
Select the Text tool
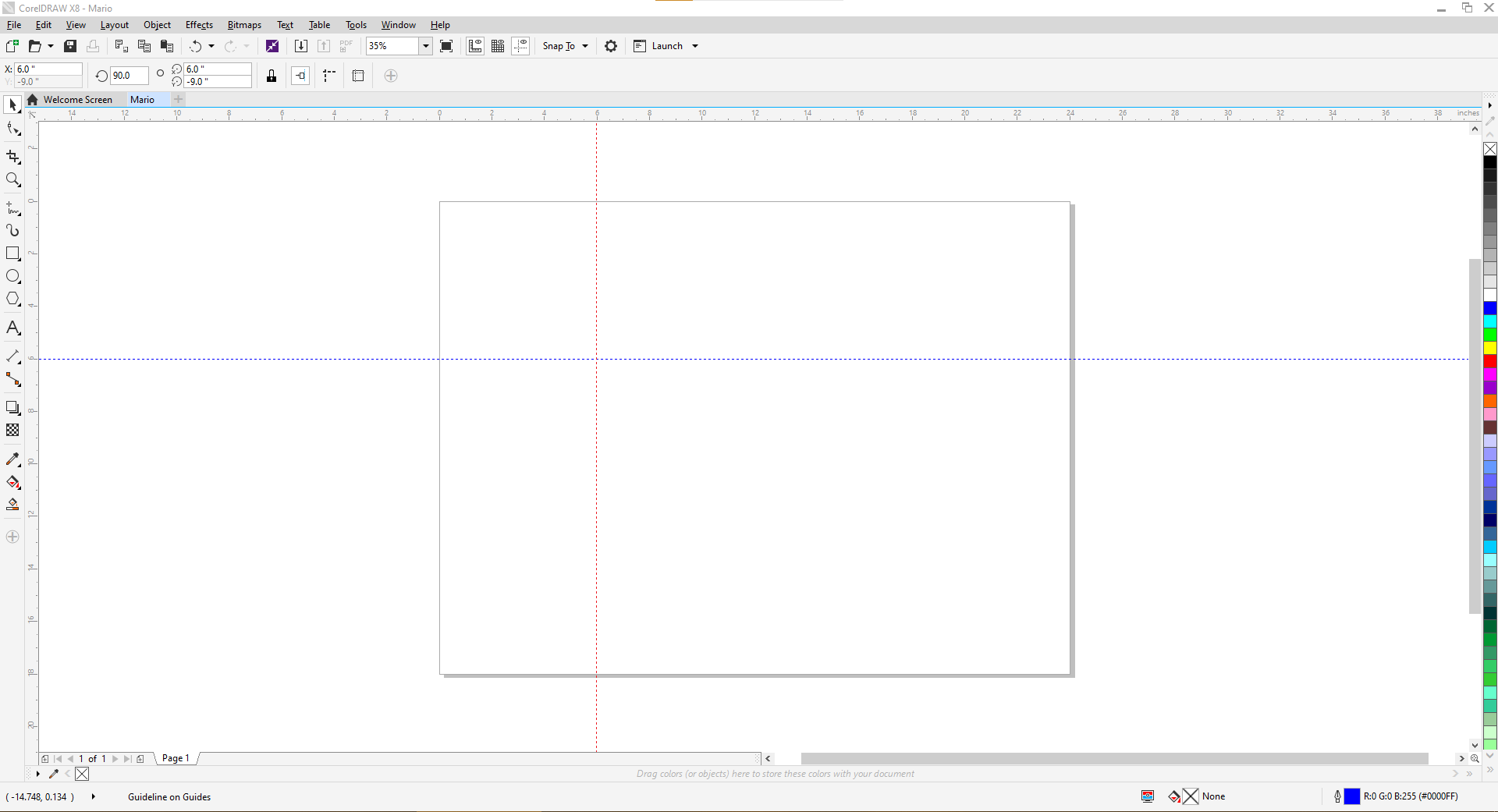[x=12, y=328]
